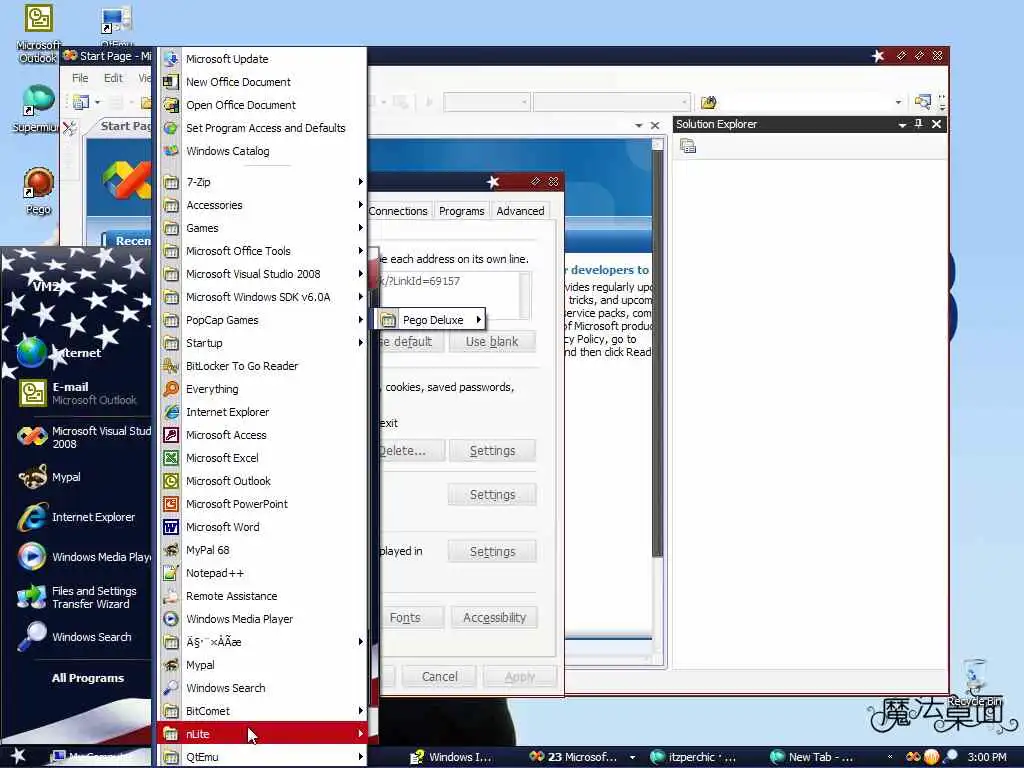Screen dimensions: 1024x768
Task: Open Solution Explorer window position dropdown
Action: coord(902,124)
